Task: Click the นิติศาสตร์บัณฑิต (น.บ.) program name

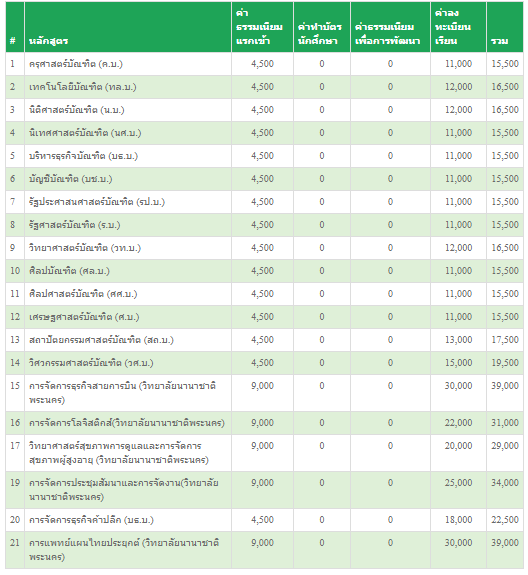Action: 77,110
